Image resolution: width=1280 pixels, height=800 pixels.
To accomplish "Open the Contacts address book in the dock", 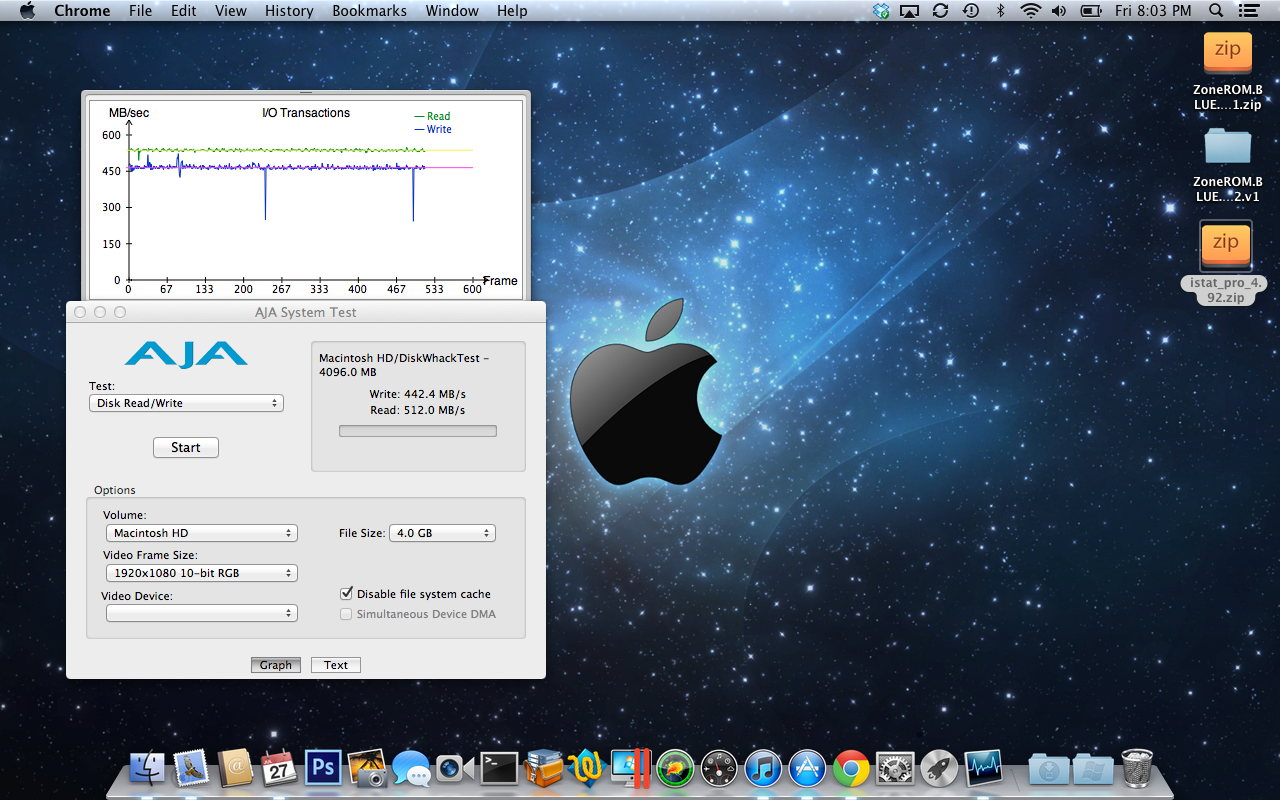I will [x=235, y=768].
